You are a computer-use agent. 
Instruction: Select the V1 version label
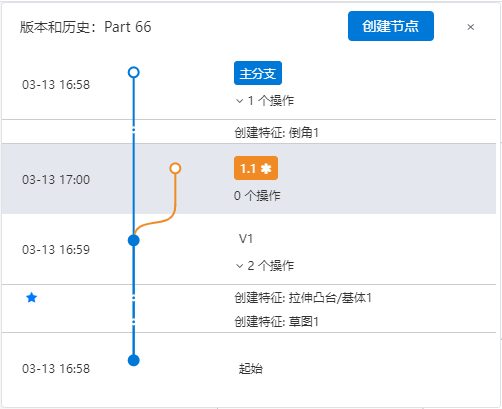(x=246, y=239)
